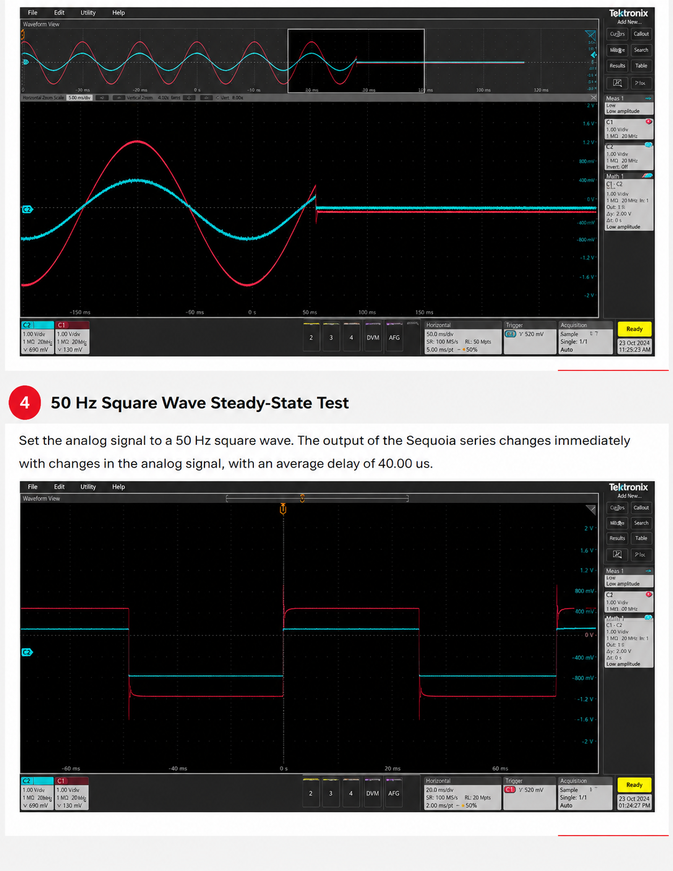Add a Measure in lower oscilloscope

click(x=617, y=523)
